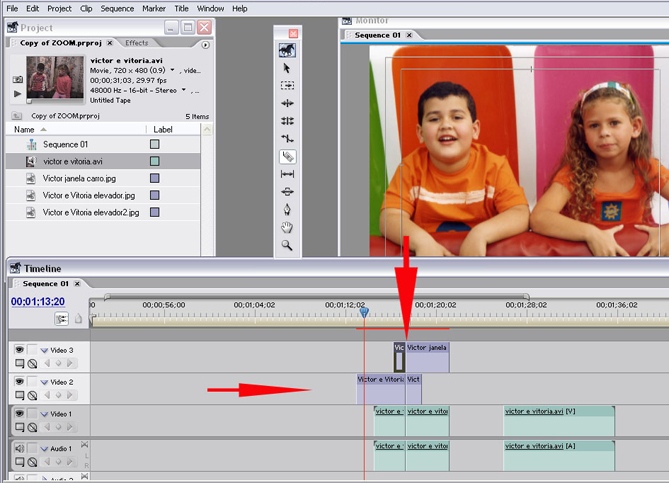Image resolution: width=669 pixels, height=483 pixels.
Task: Hide Video 3 track with eye icon
Action: click(19, 350)
